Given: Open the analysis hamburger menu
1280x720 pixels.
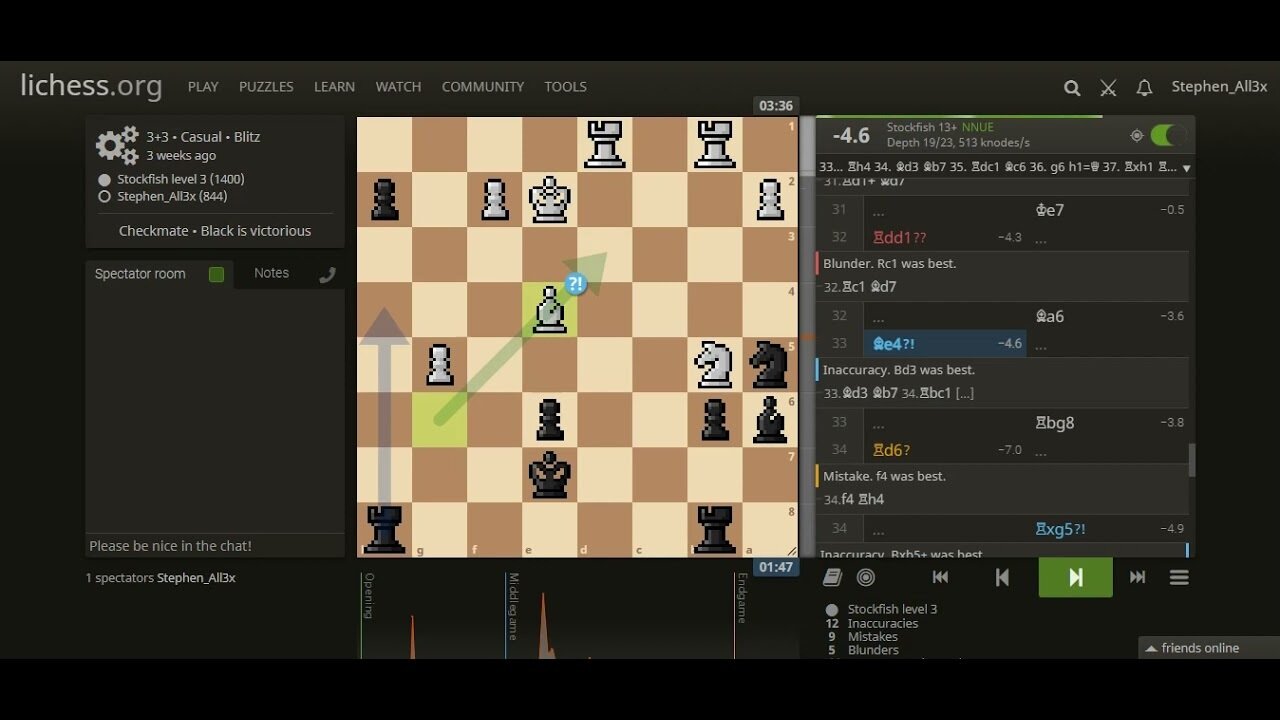Looking at the screenshot, I should click(x=1179, y=577).
